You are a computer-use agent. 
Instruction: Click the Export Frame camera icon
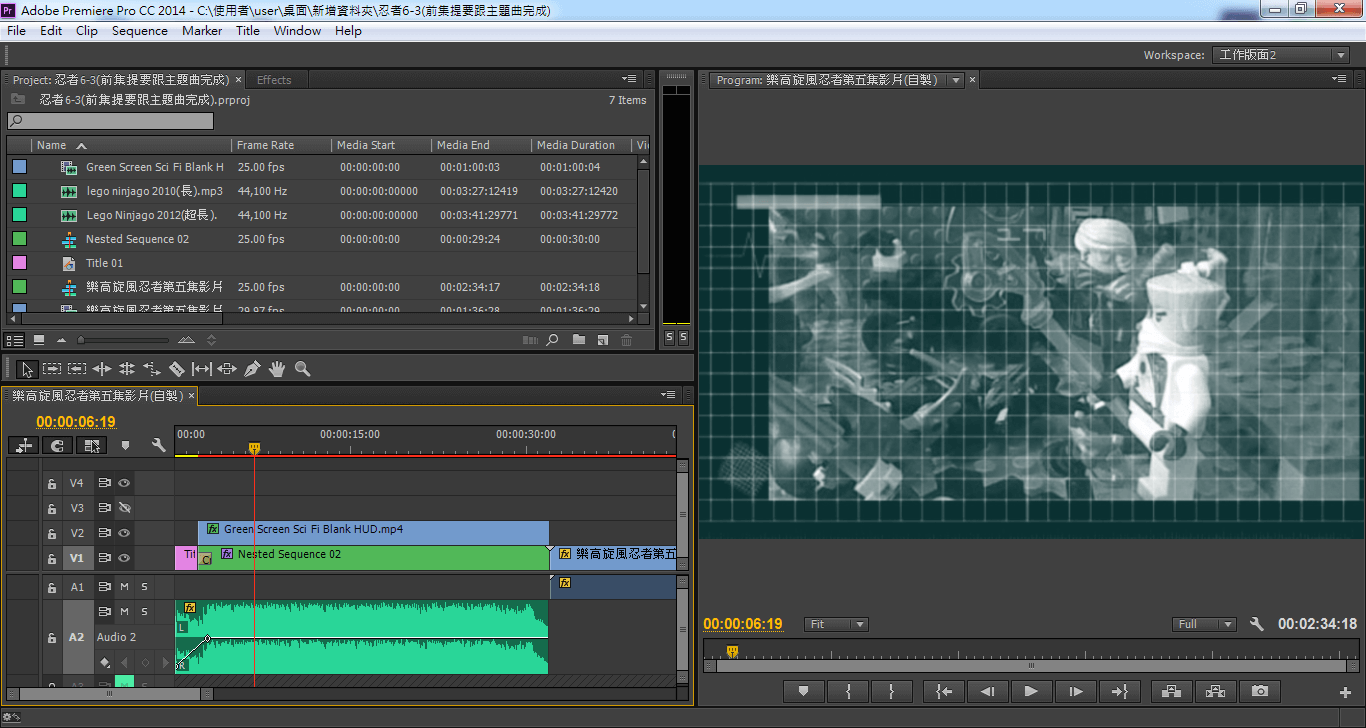point(1260,691)
